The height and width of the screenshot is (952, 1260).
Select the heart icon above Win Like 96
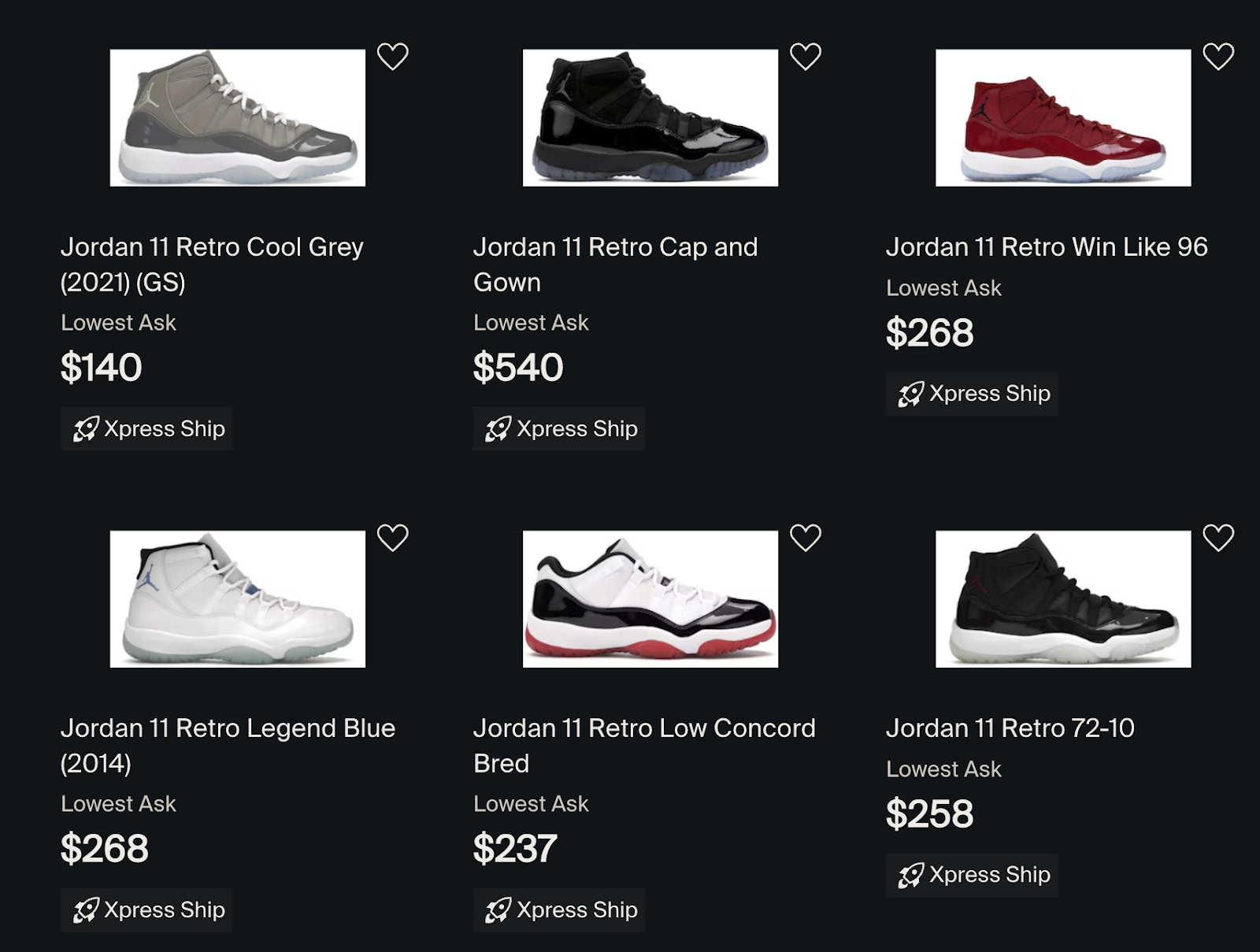pyautogui.click(x=1217, y=55)
